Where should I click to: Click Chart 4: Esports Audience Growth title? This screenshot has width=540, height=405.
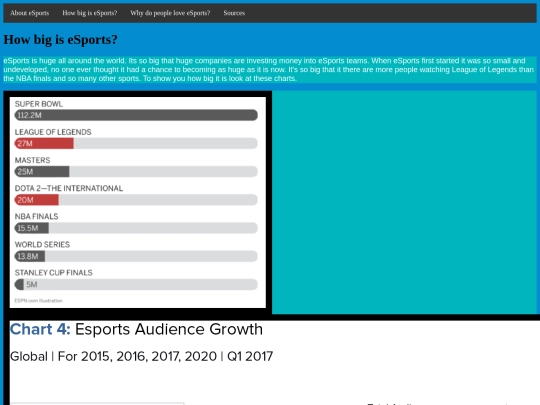136,329
